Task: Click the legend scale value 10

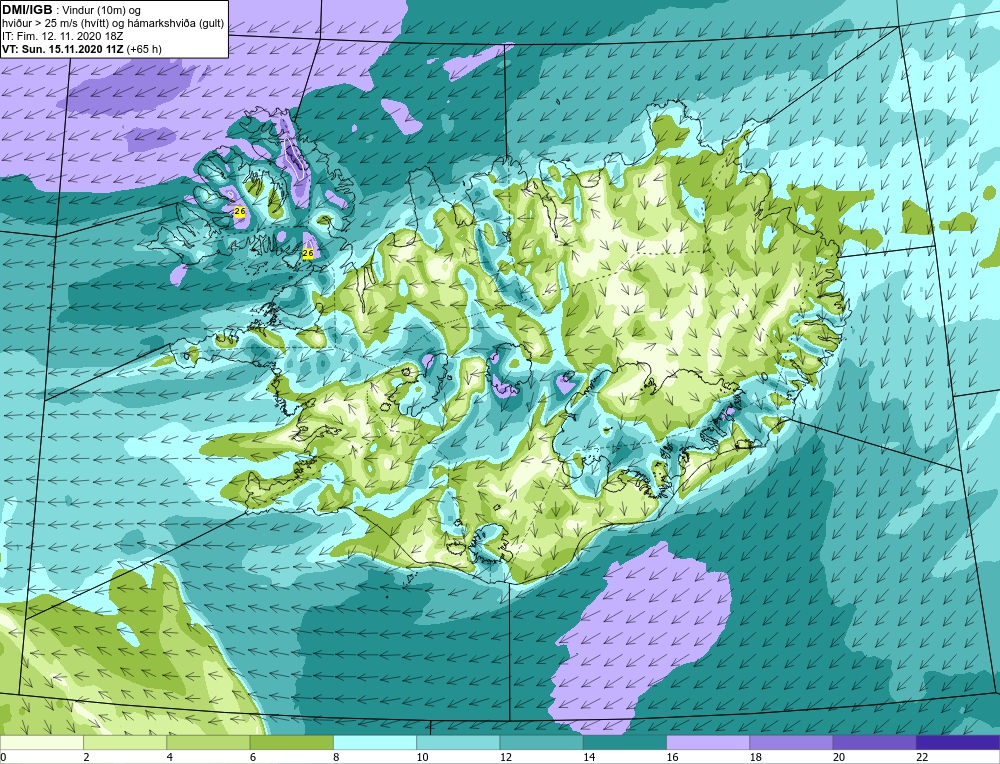Action: (422, 757)
